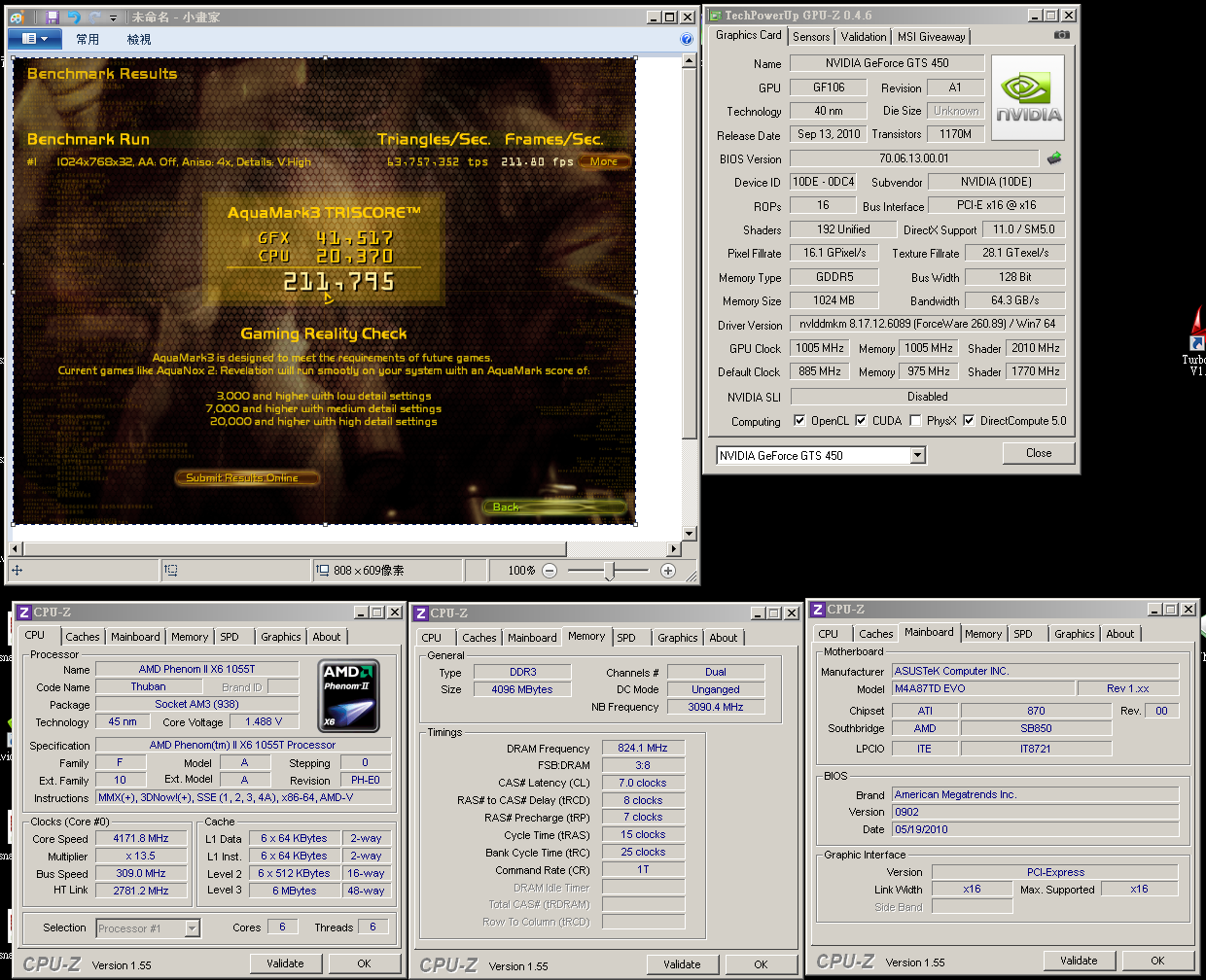Click the NVIDIA logo in GPU-Z
Image resolution: width=1206 pixels, height=980 pixels.
point(1028,98)
